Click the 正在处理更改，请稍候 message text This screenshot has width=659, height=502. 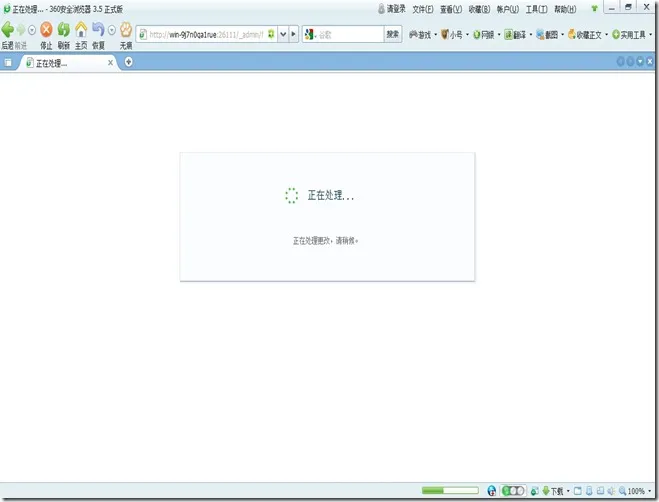click(x=325, y=240)
